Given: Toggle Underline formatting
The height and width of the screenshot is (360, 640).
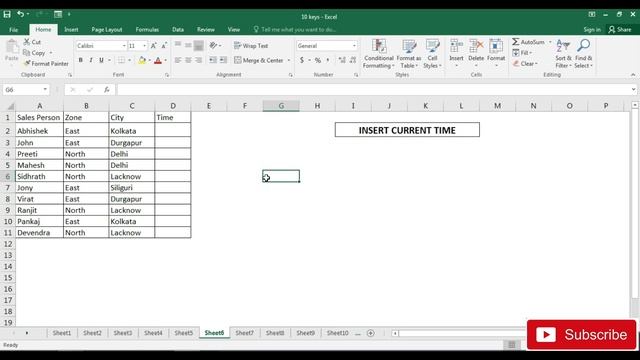Looking at the screenshot, I should pos(101,60).
